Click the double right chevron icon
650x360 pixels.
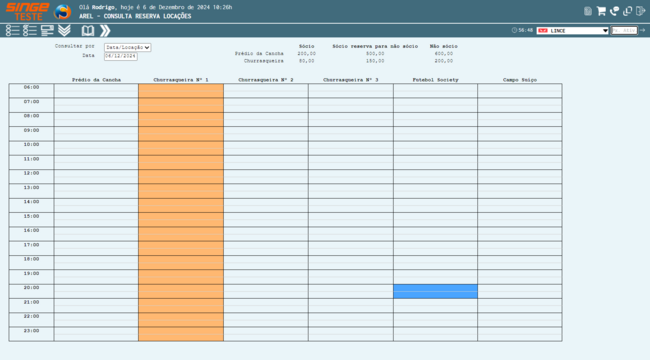click(105, 30)
